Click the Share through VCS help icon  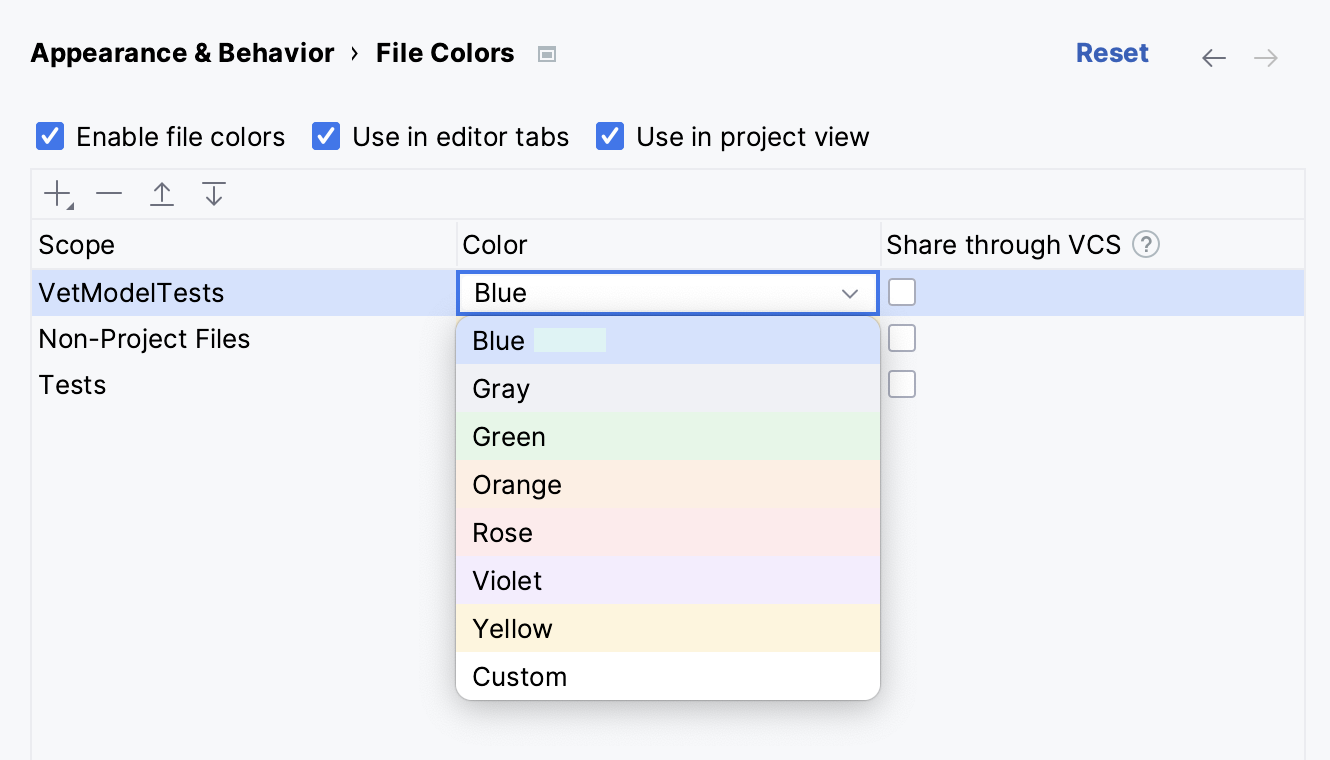[1146, 245]
